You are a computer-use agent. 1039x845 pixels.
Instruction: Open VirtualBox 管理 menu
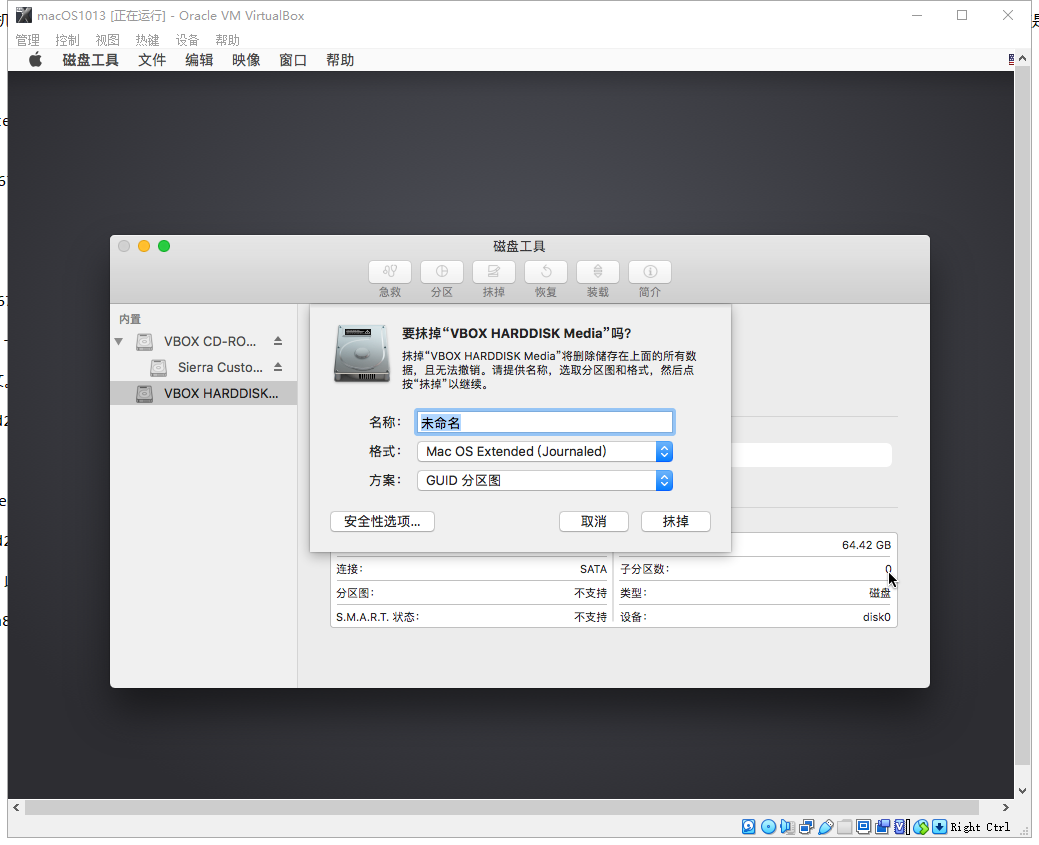click(x=28, y=40)
